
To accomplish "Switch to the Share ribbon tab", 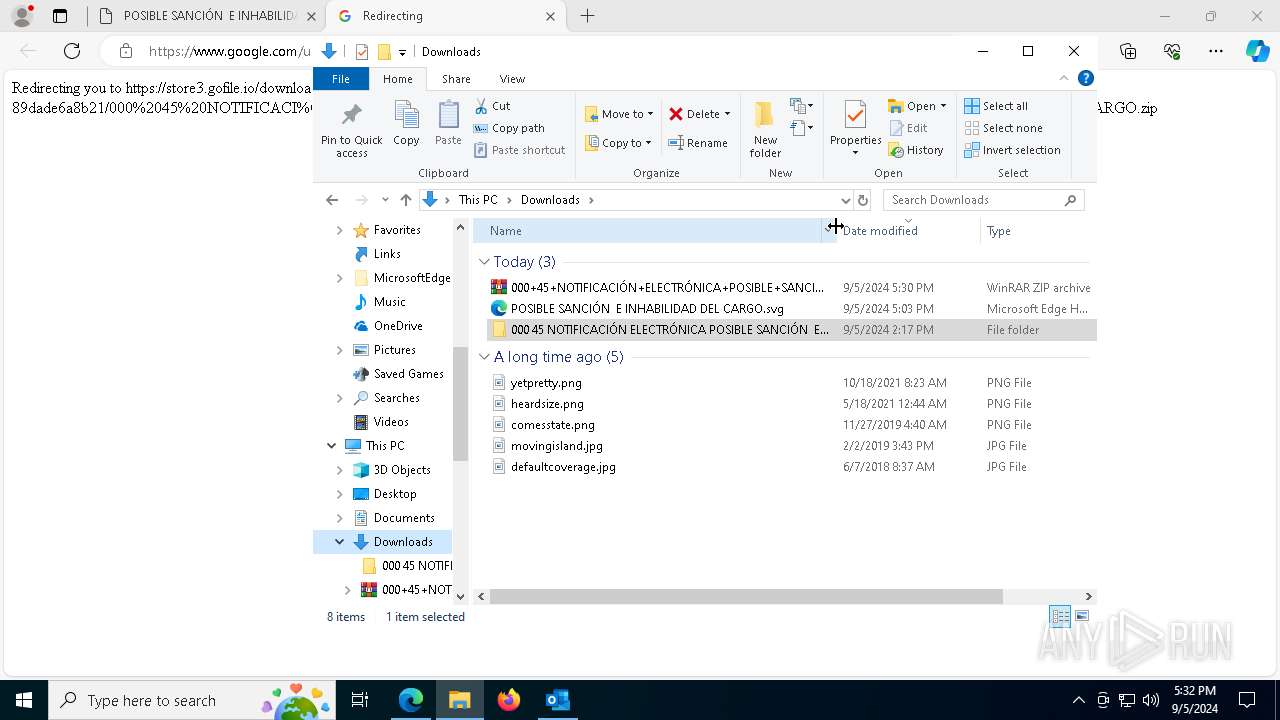I will [x=456, y=79].
